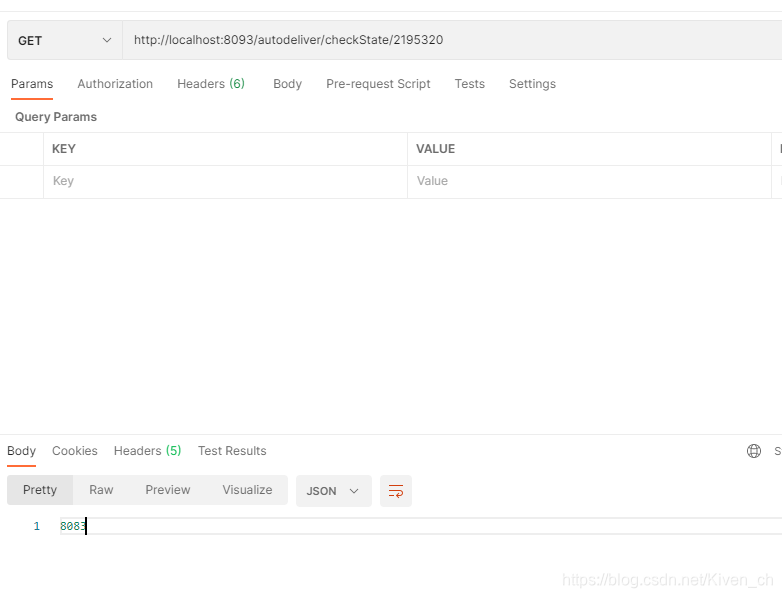Open the Authorization tab
Image resolution: width=782 pixels, height=598 pixels.
pos(115,84)
